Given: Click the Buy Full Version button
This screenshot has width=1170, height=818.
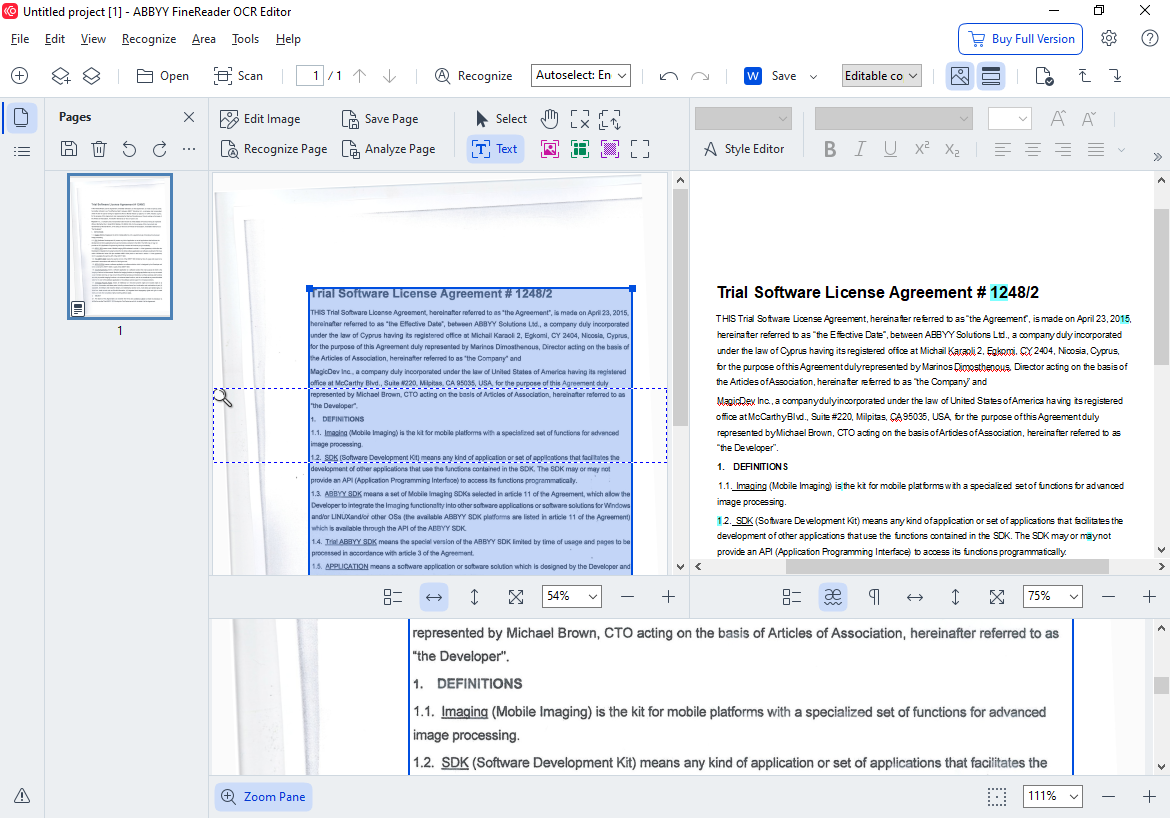Looking at the screenshot, I should [x=1020, y=39].
